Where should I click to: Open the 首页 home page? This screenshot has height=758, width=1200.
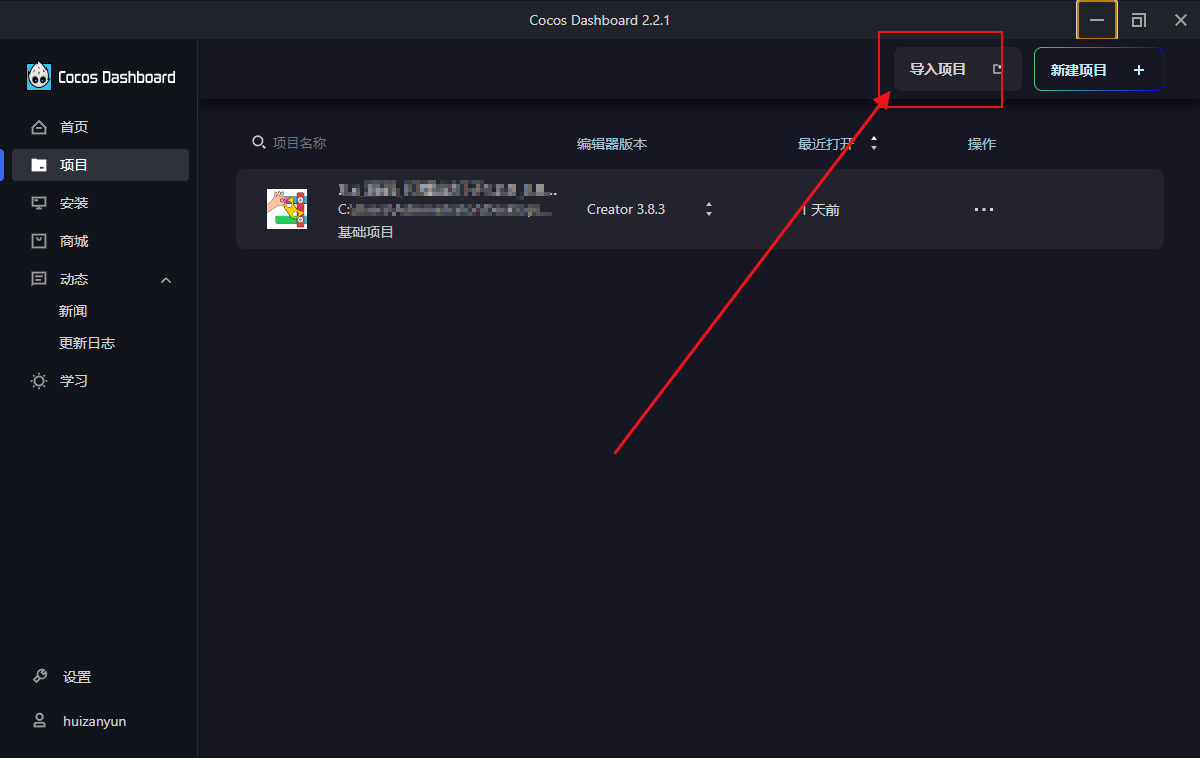point(73,127)
